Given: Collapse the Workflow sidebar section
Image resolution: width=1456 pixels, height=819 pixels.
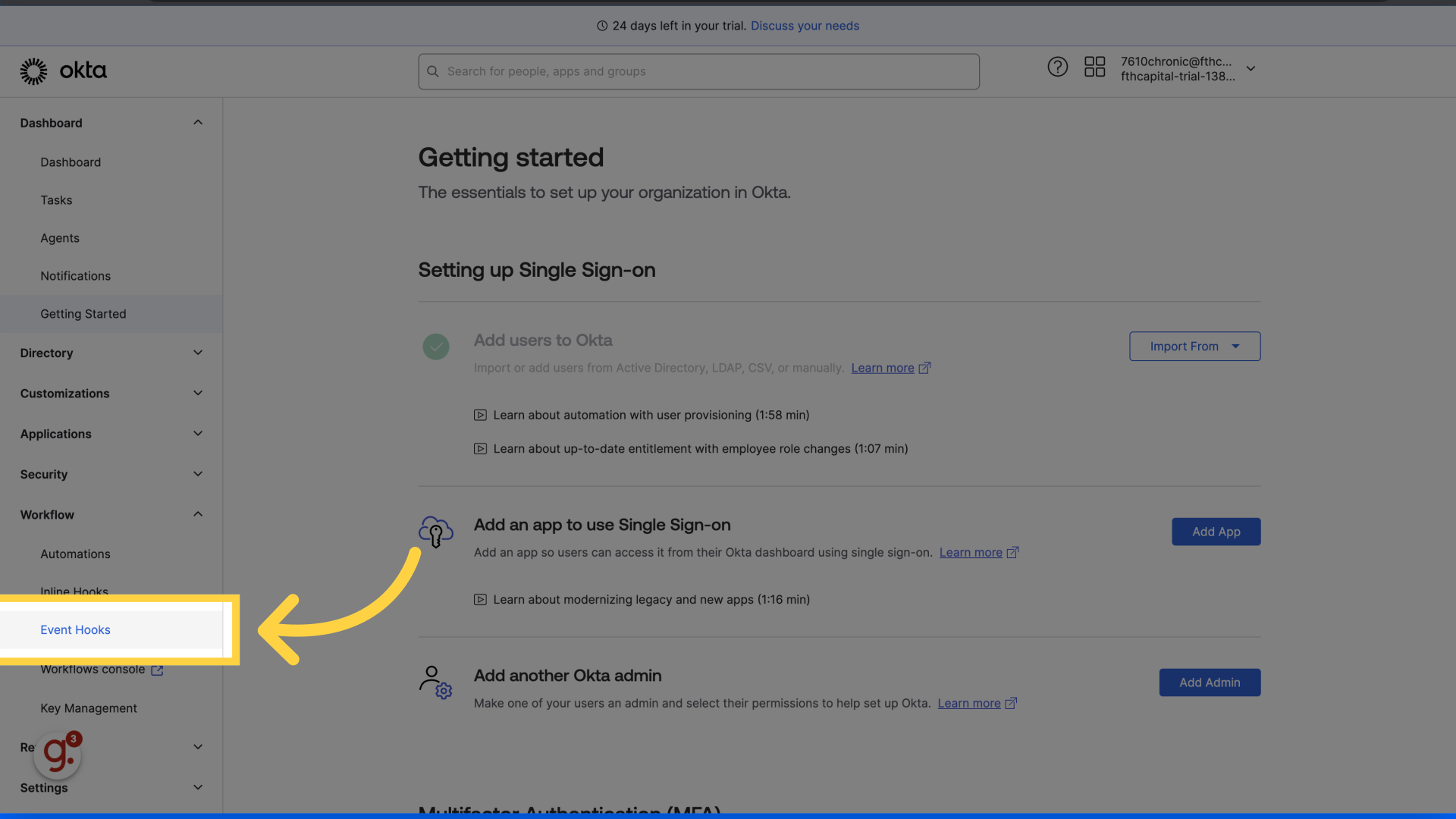Looking at the screenshot, I should pos(198,515).
